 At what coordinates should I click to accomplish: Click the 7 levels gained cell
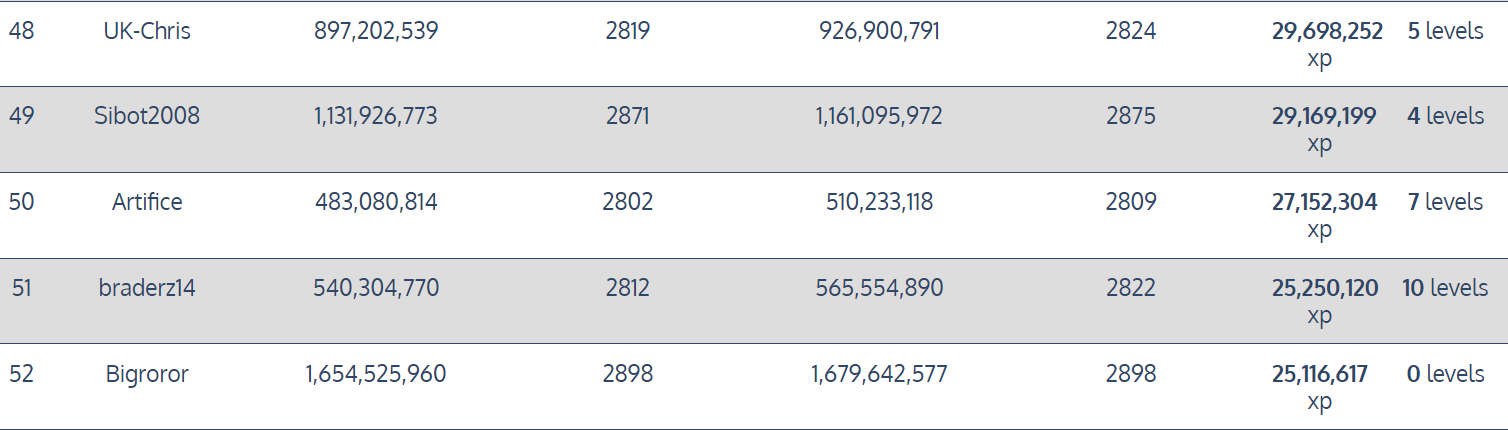pyautogui.click(x=1445, y=202)
